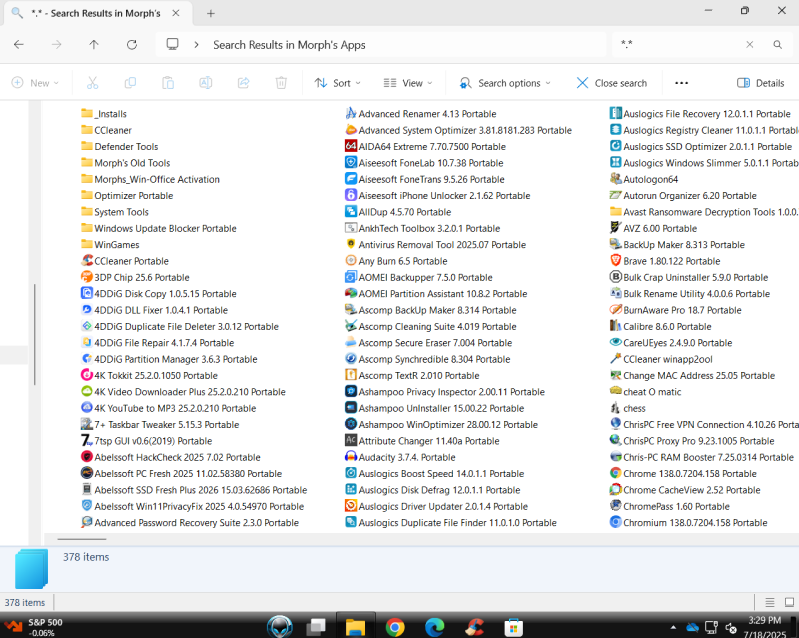Select BurnAware Pro 18.7 Portable

pyautogui.click(x=676, y=310)
